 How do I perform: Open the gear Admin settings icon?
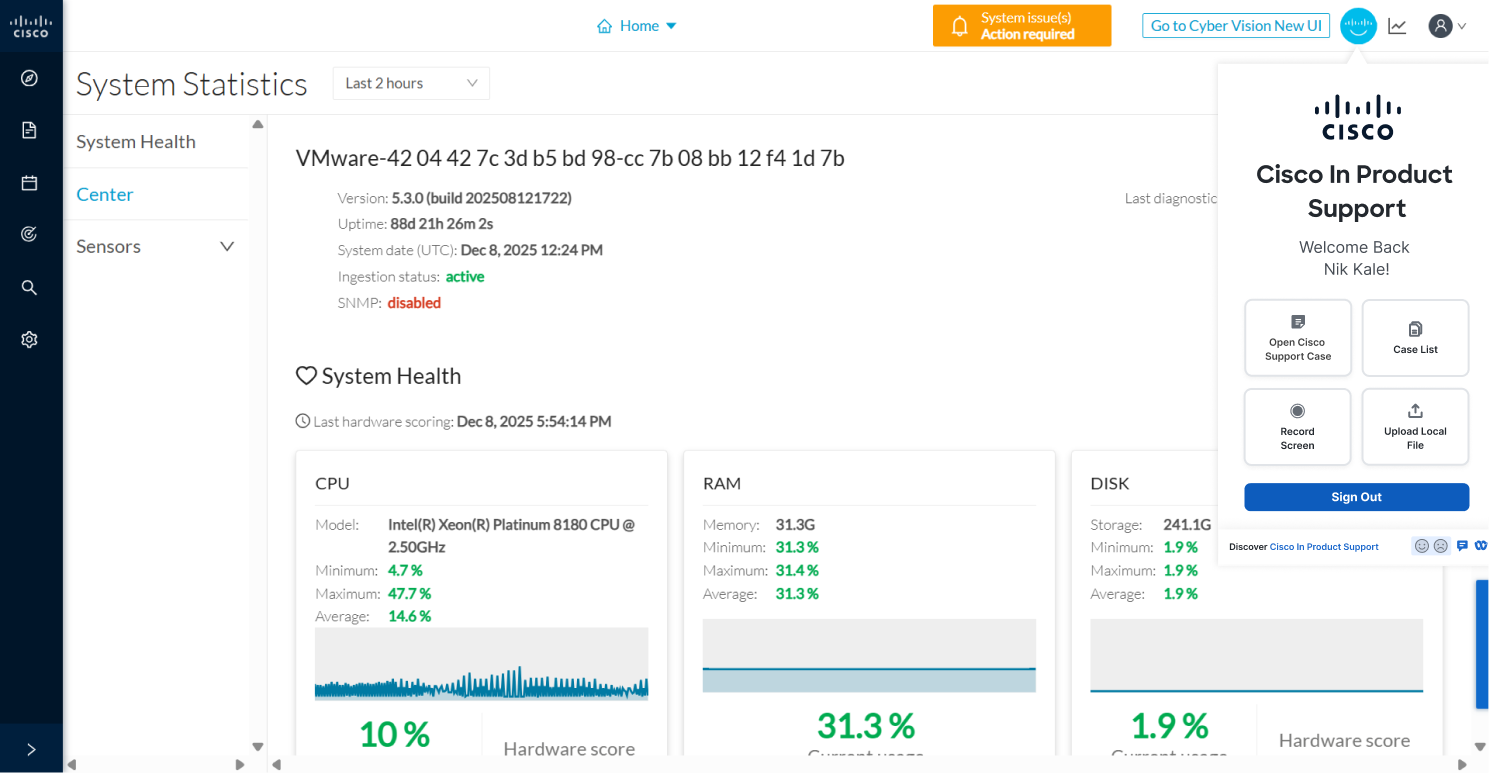(x=29, y=340)
